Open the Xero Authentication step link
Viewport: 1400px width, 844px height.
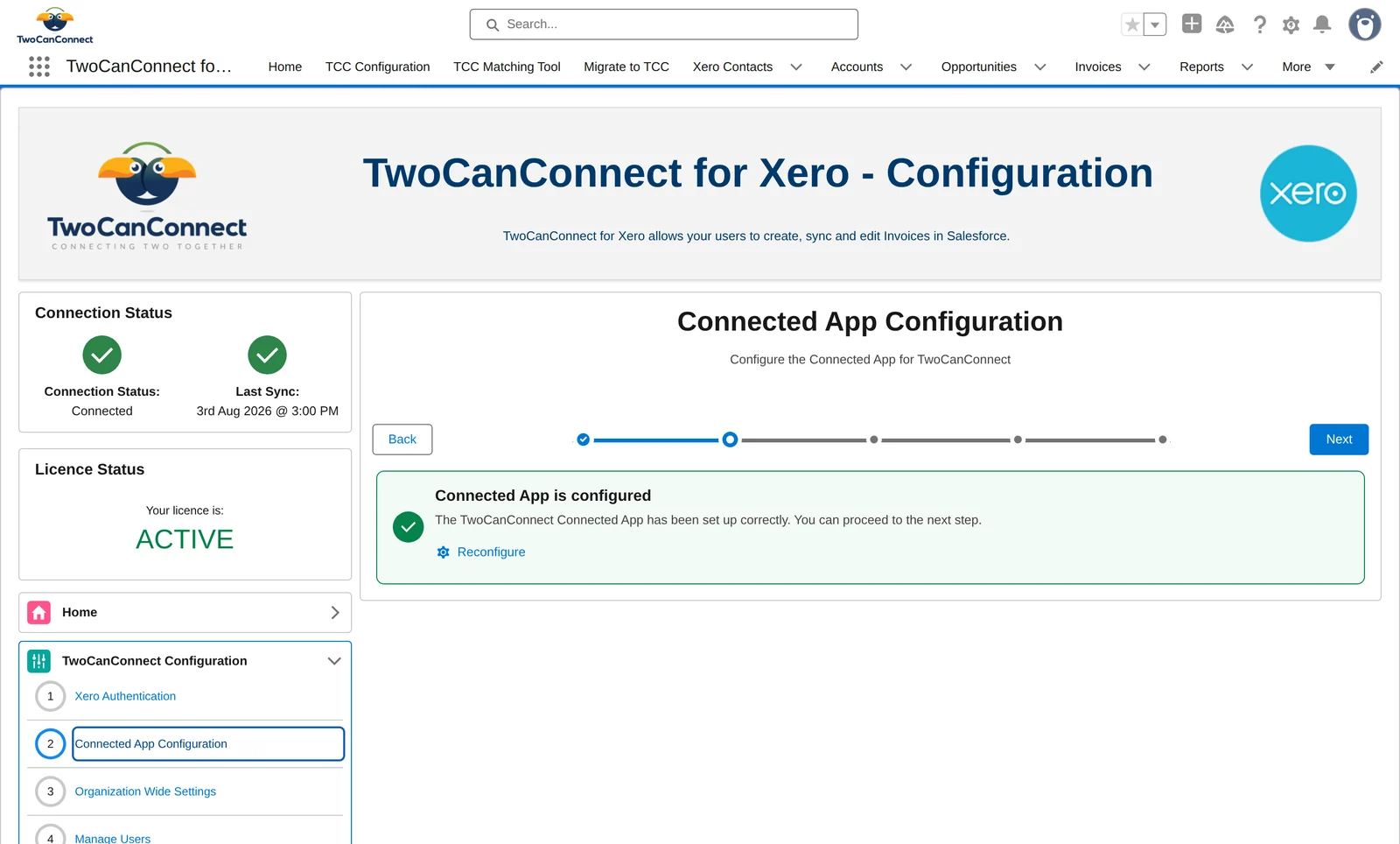point(125,696)
